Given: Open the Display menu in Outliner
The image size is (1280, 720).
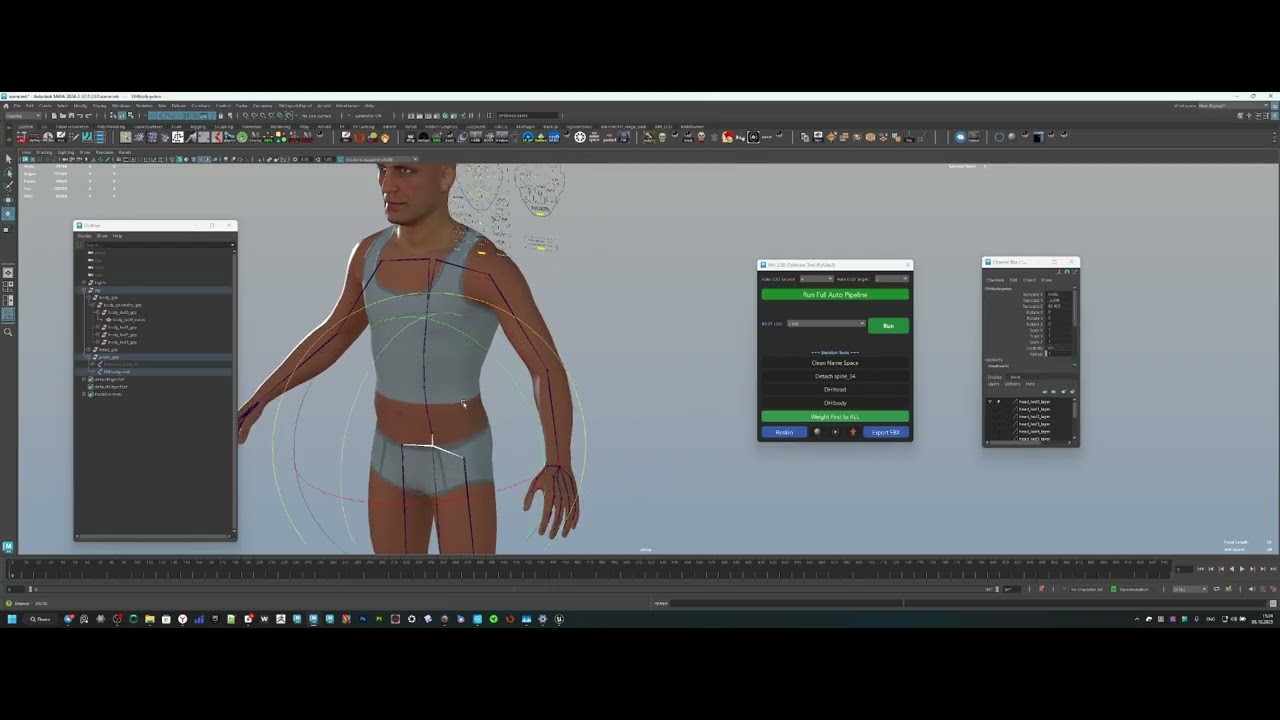Looking at the screenshot, I should coord(84,236).
